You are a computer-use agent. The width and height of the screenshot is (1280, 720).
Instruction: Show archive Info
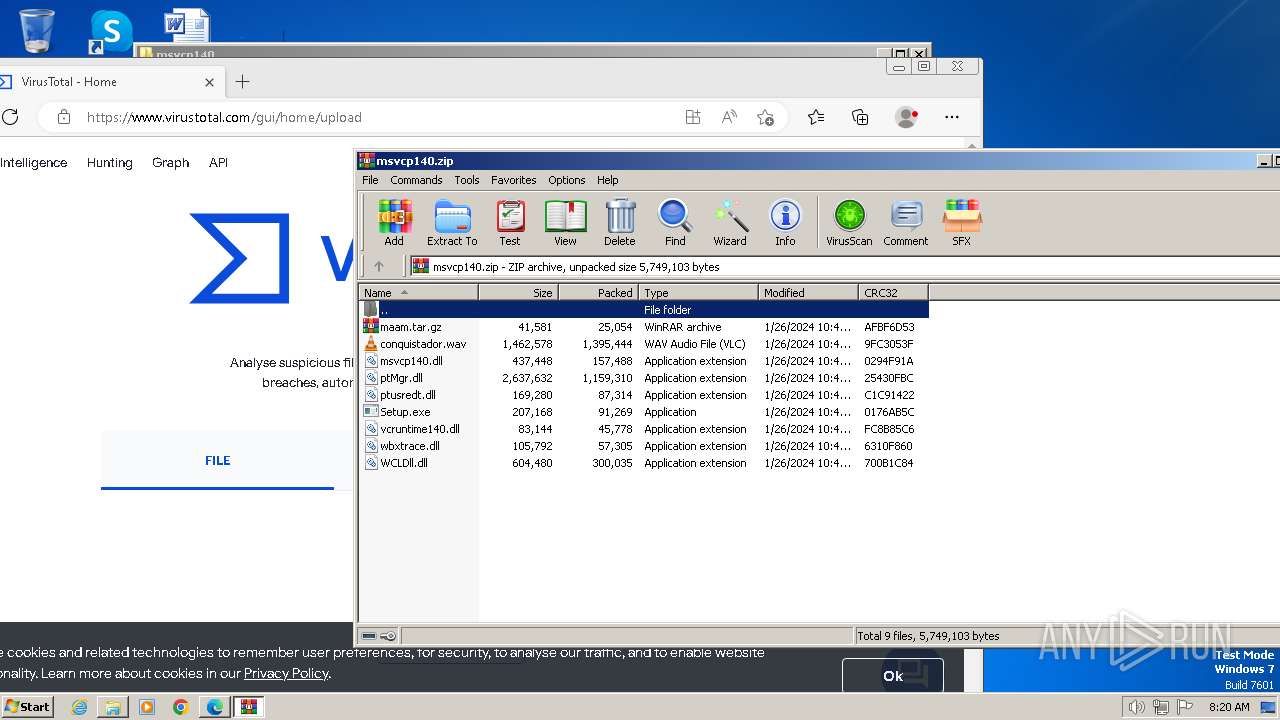click(x=785, y=222)
